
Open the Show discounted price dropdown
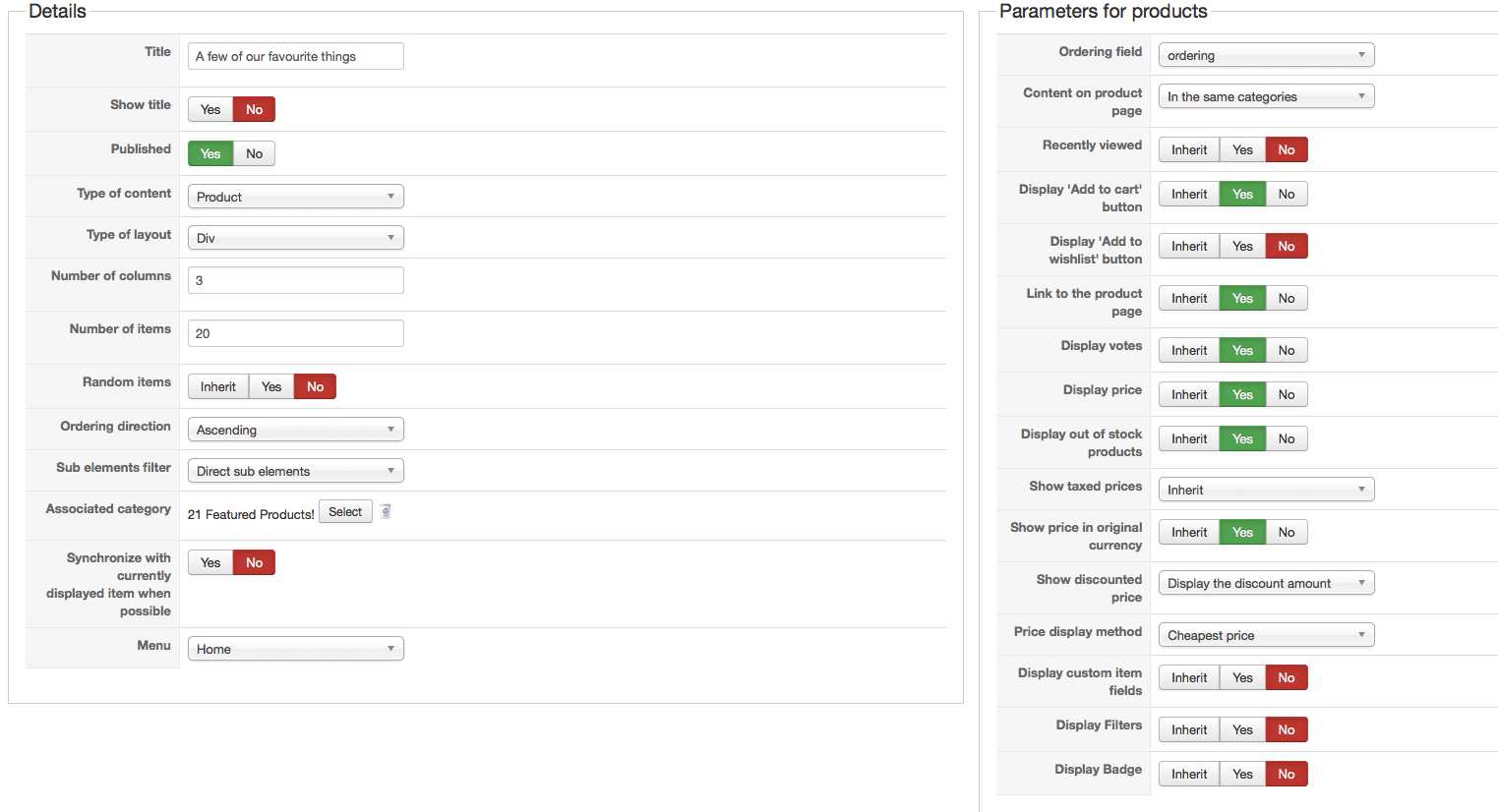point(1265,583)
